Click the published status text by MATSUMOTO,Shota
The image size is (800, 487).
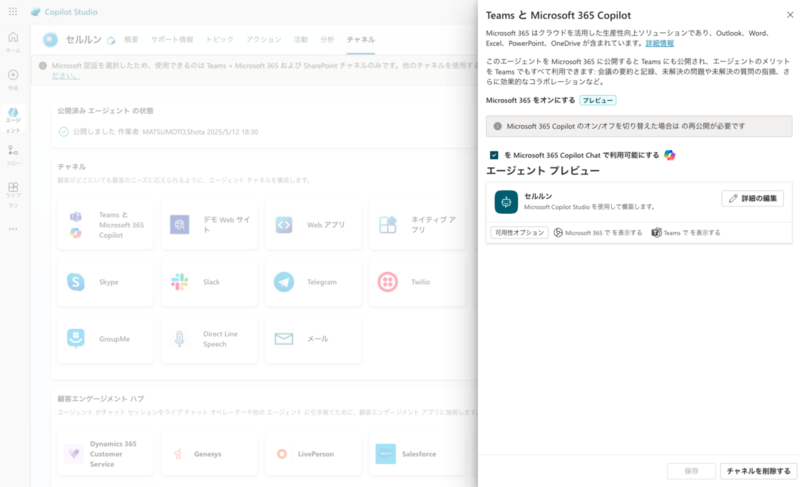coord(165,132)
